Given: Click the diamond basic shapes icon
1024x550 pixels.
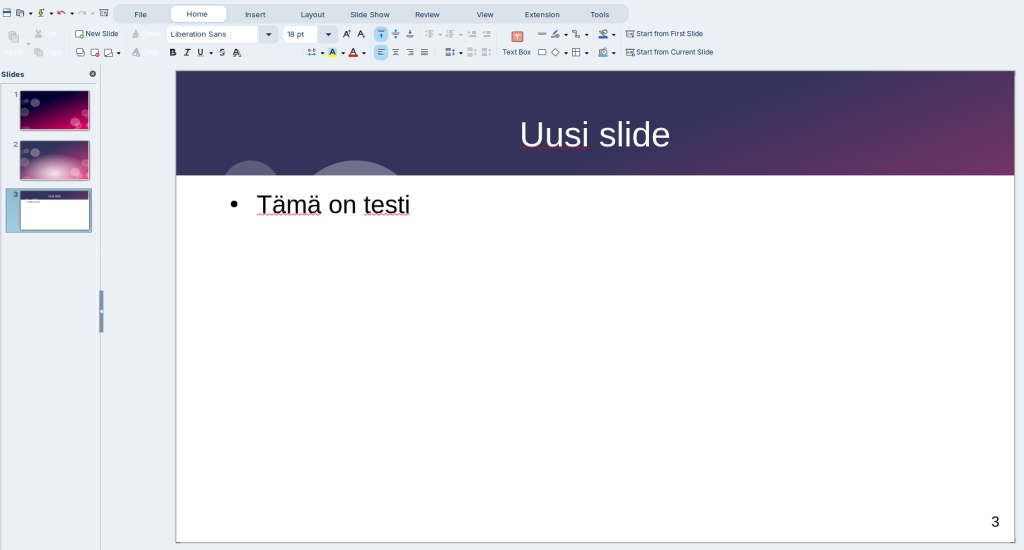Looking at the screenshot, I should click(x=555, y=52).
